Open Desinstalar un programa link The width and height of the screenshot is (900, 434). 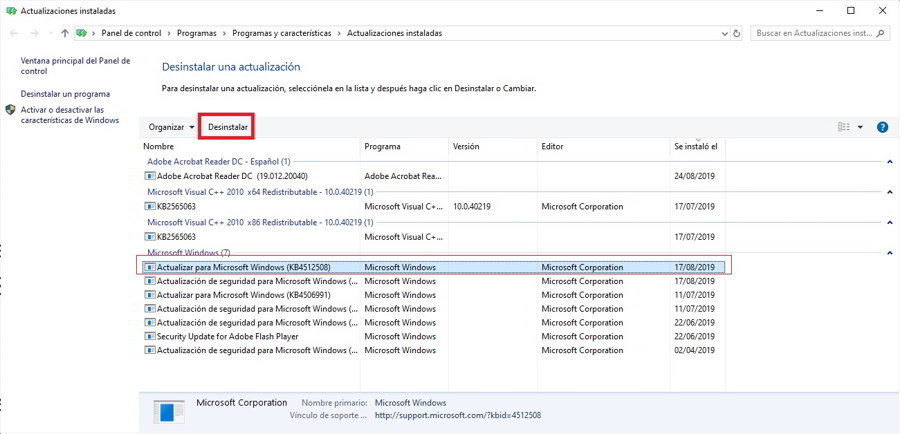click(x=65, y=94)
